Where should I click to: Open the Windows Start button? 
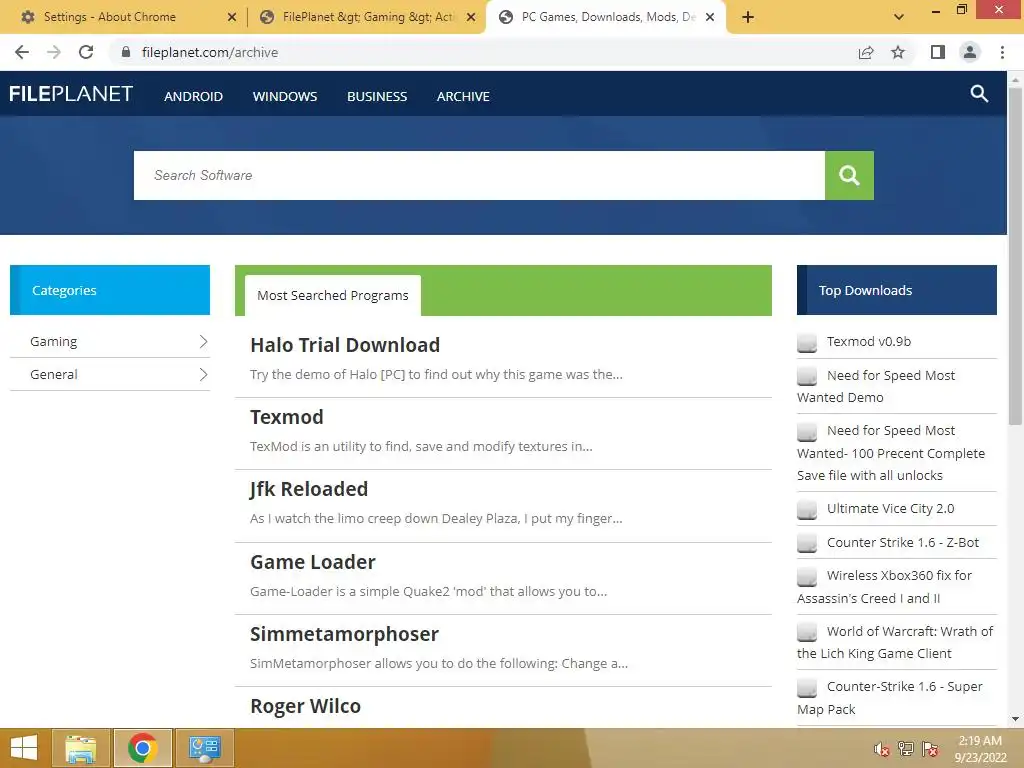click(x=24, y=748)
